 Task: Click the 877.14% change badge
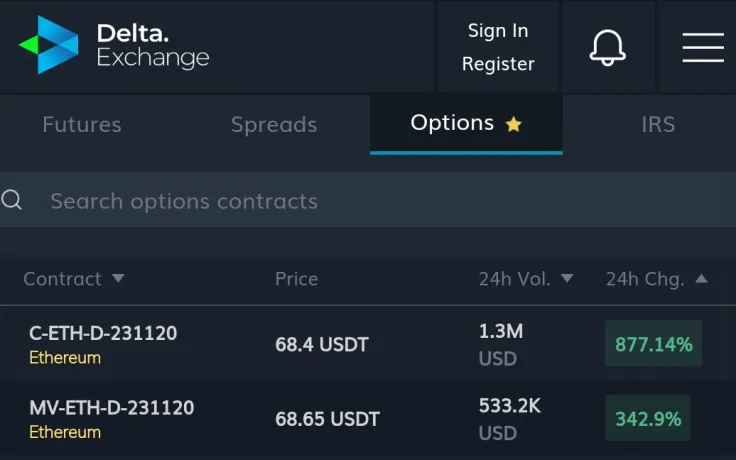(x=653, y=345)
